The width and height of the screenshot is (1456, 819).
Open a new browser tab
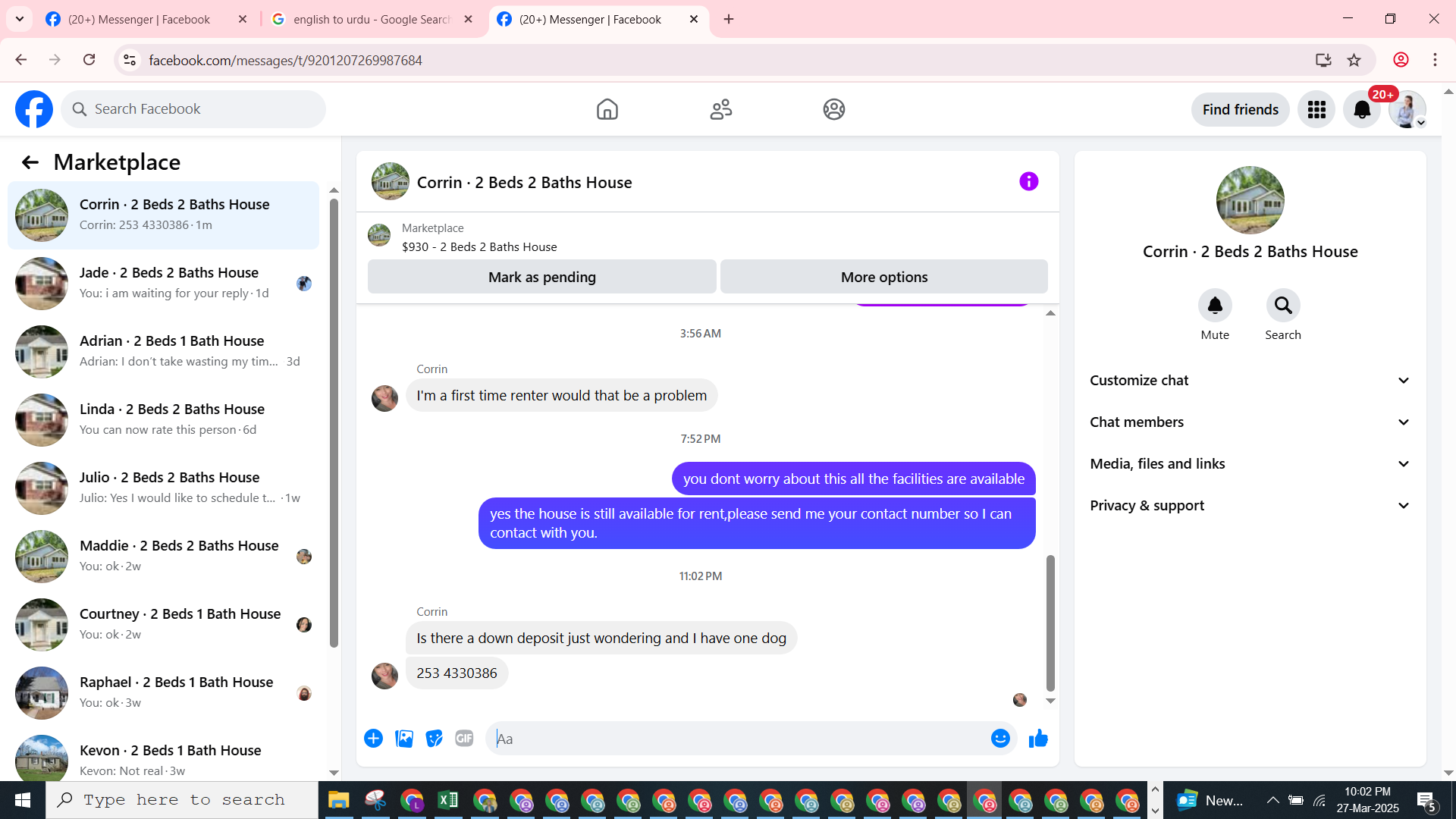729,20
